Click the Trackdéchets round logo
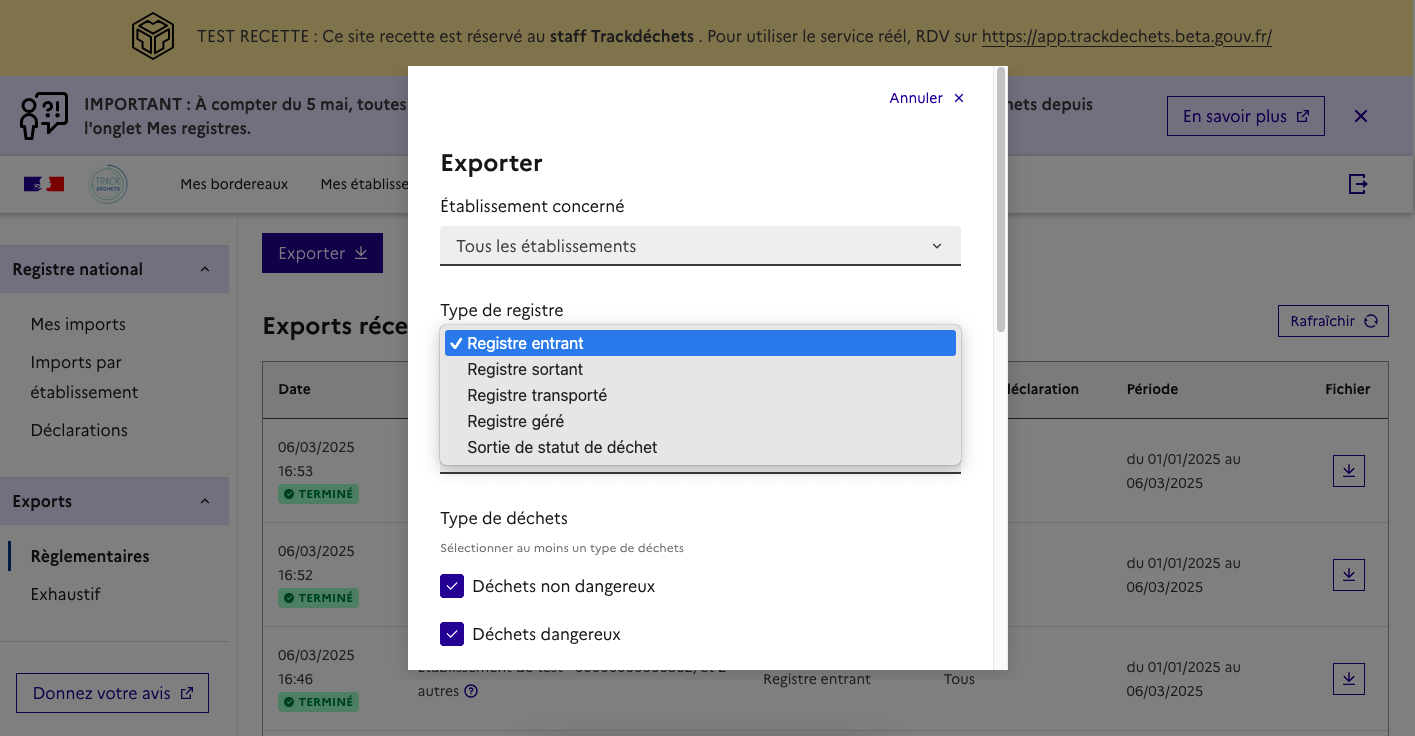This screenshot has height=736, width=1415. pos(108,184)
